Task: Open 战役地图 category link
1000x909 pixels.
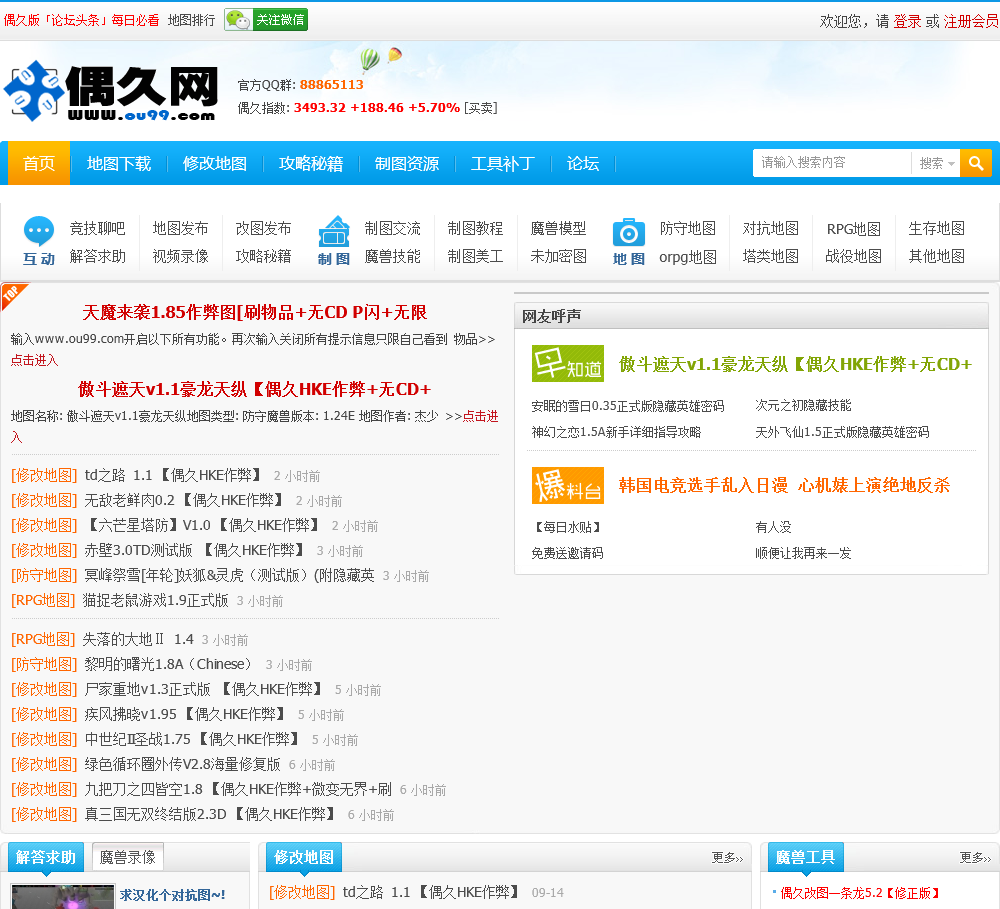Action: [853, 256]
